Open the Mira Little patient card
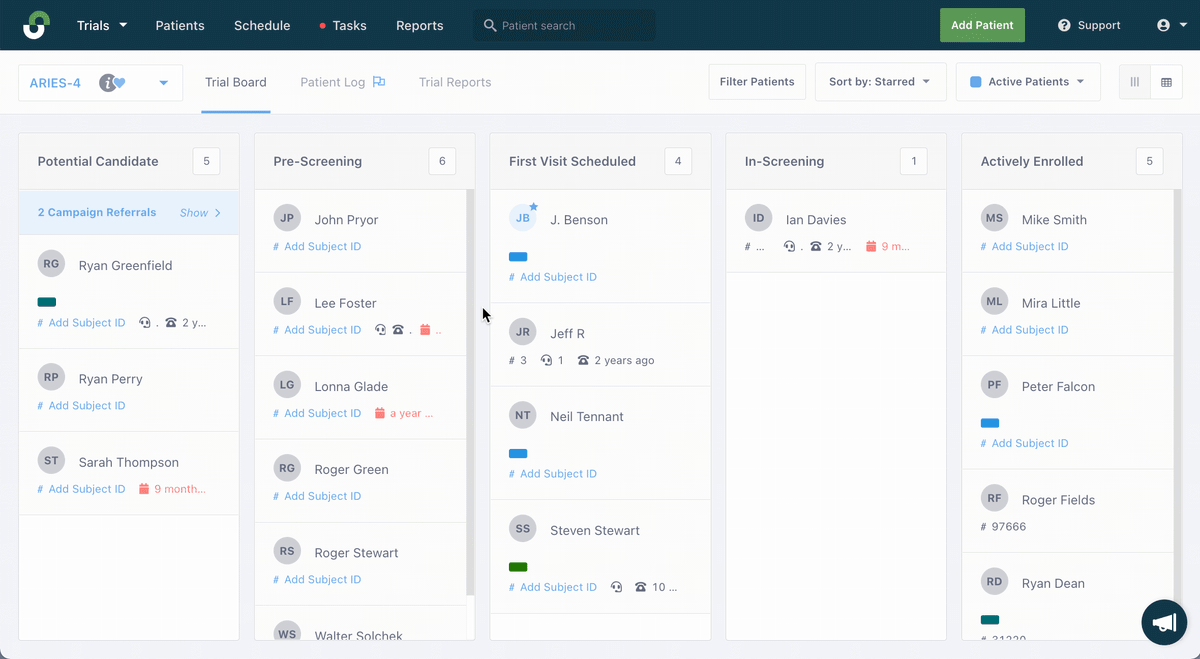The image size is (1200, 659). 1067,314
